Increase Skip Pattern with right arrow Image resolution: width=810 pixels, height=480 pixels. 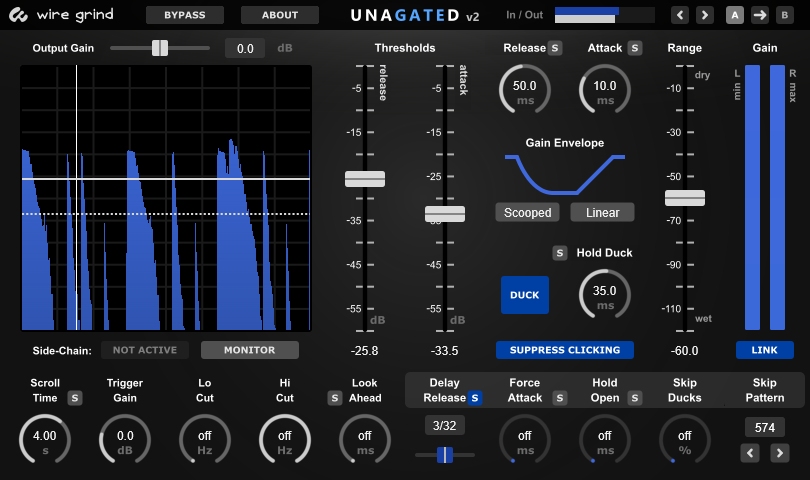coord(780,453)
